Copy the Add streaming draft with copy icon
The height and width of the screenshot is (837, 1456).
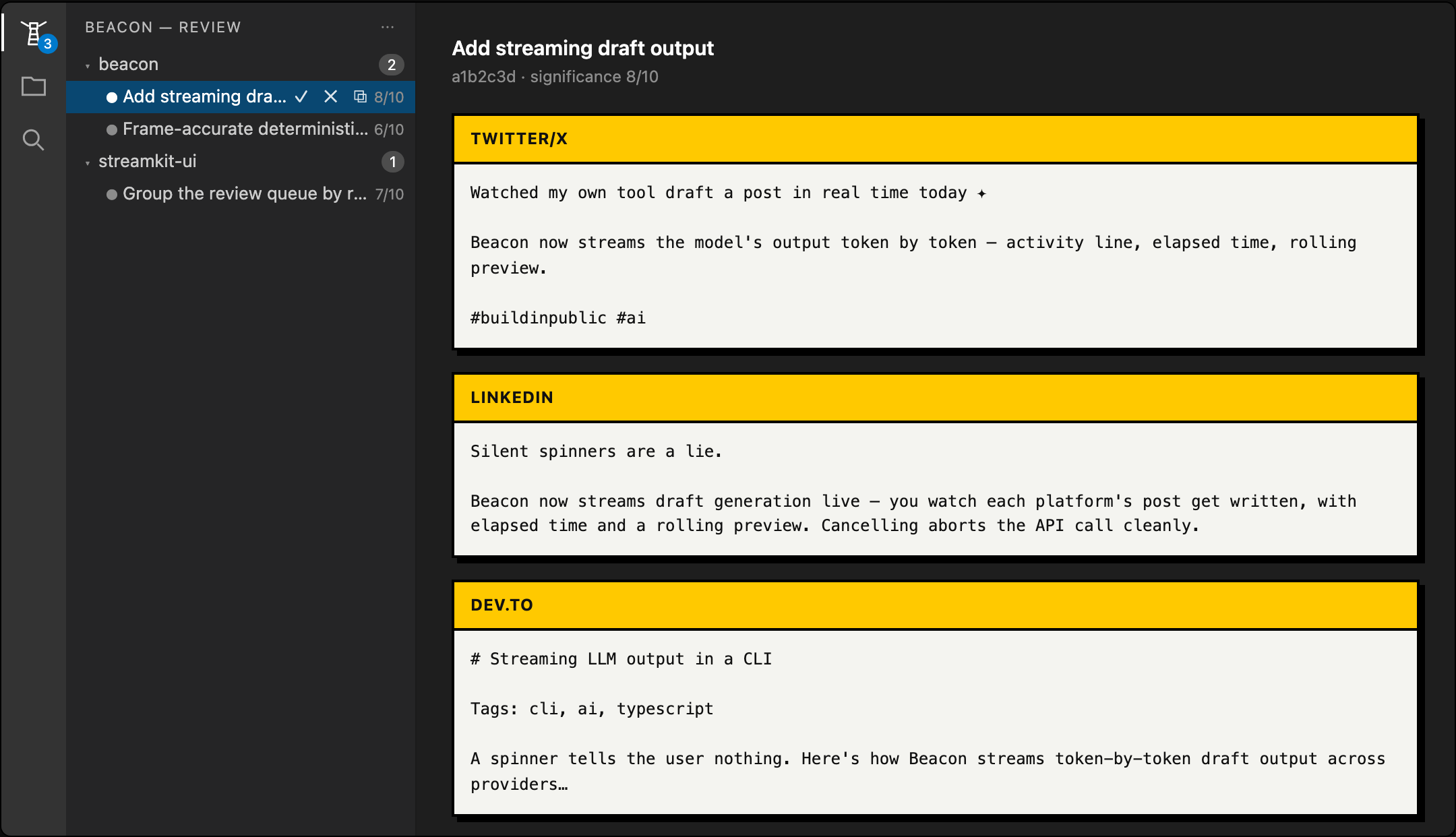click(x=360, y=96)
